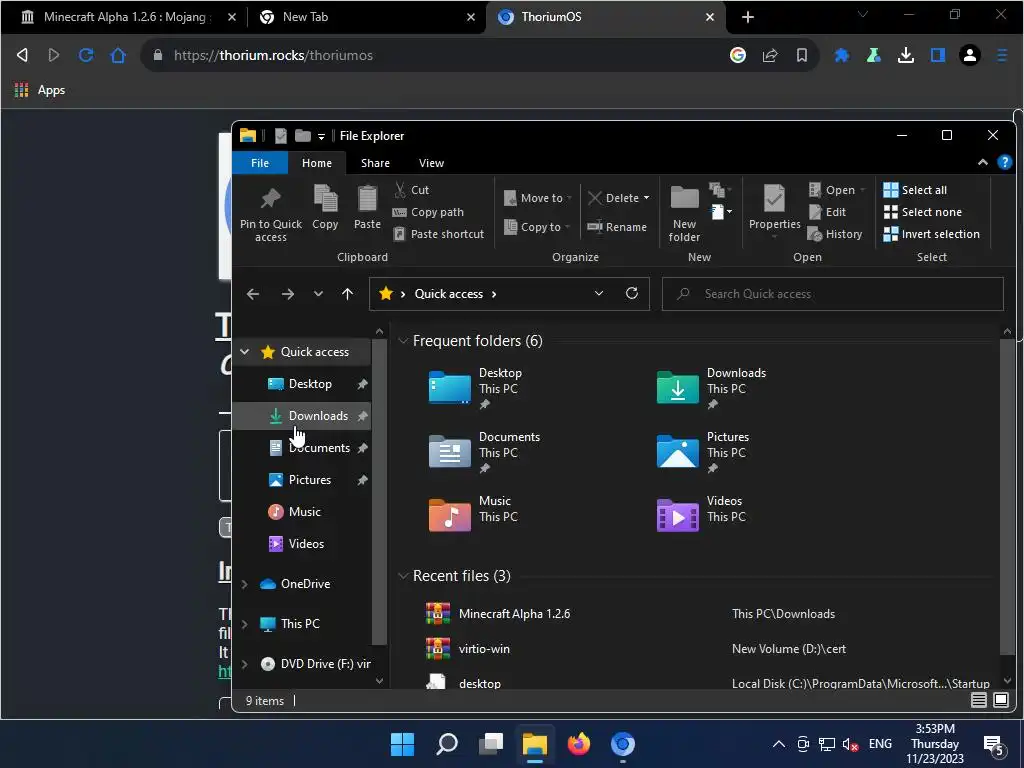The image size is (1024, 768).
Task: Refresh the Quick access location
Action: [x=632, y=294]
